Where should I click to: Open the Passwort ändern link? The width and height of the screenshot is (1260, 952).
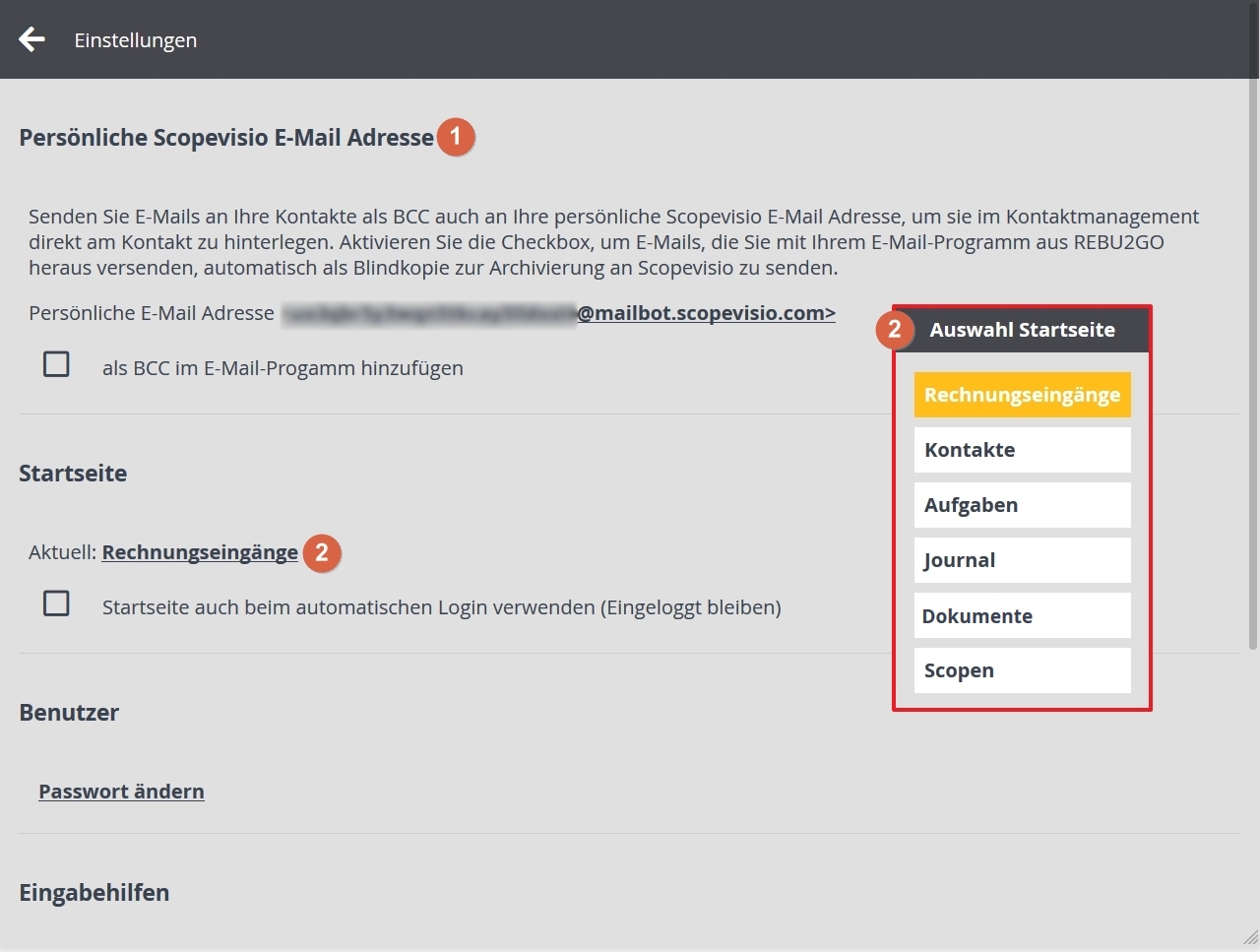[x=121, y=792]
